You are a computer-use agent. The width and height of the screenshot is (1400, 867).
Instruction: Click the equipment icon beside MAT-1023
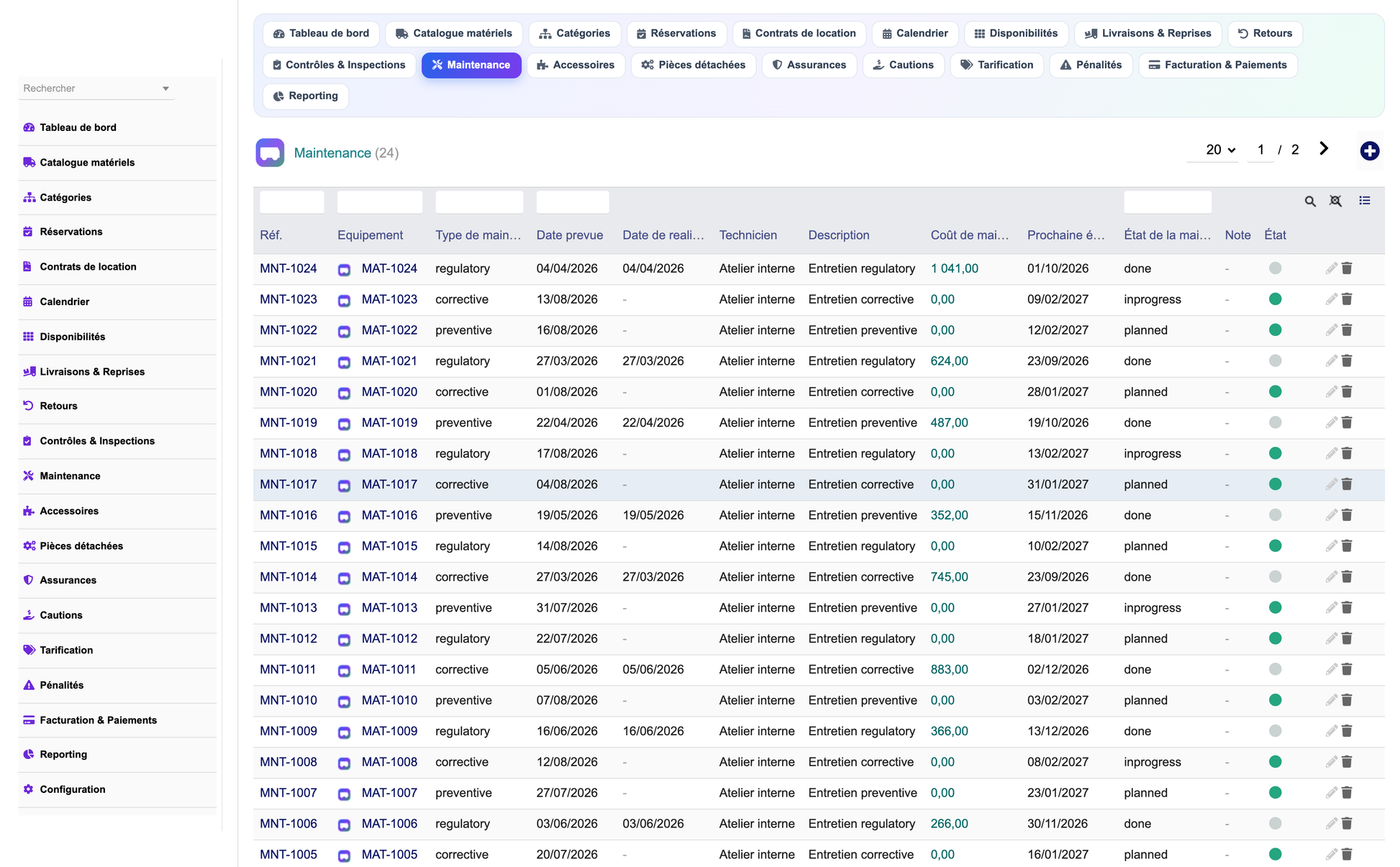pos(344,301)
